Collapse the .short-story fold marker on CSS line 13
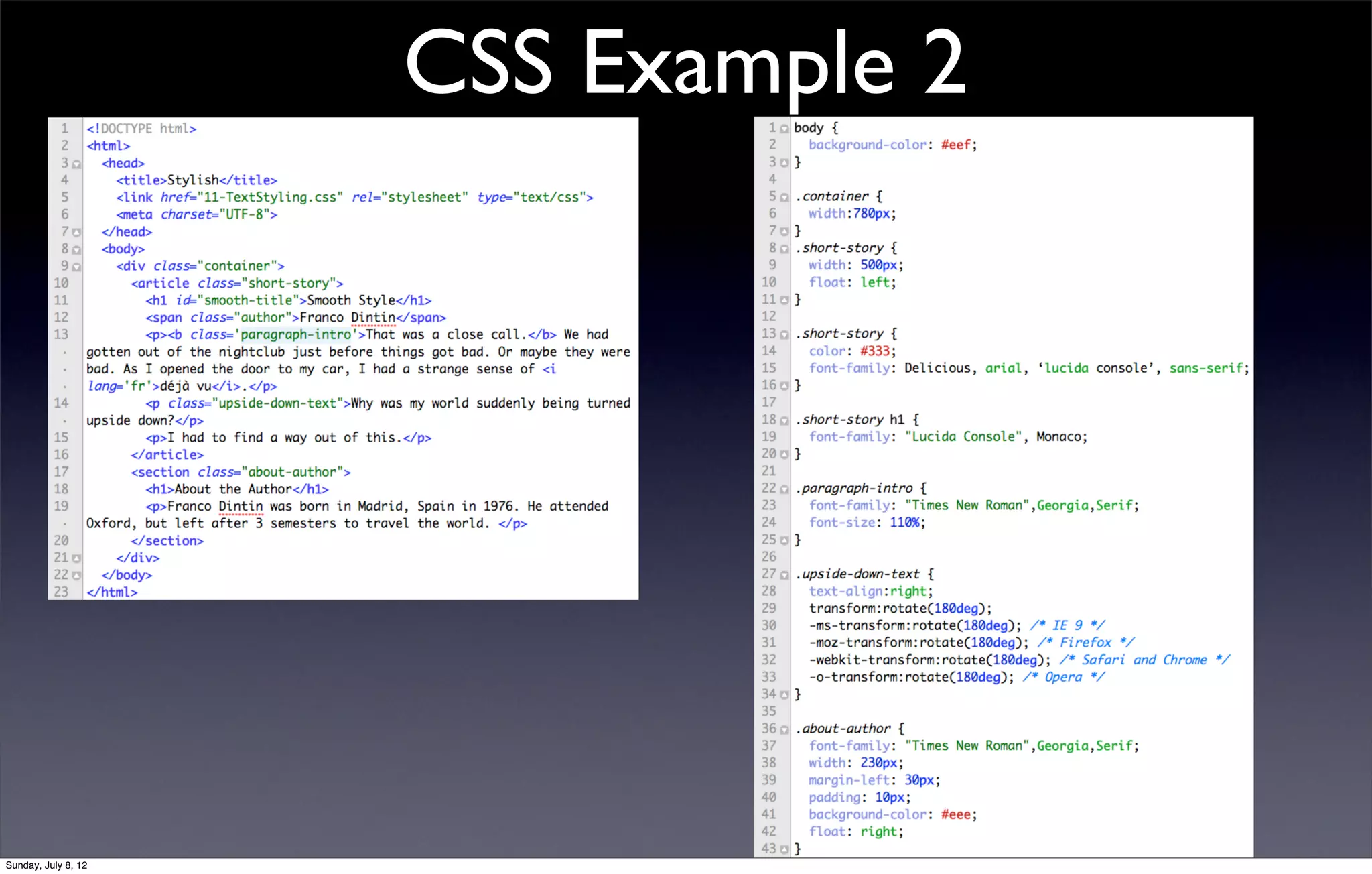This screenshot has width=1372, height=874. (x=784, y=335)
